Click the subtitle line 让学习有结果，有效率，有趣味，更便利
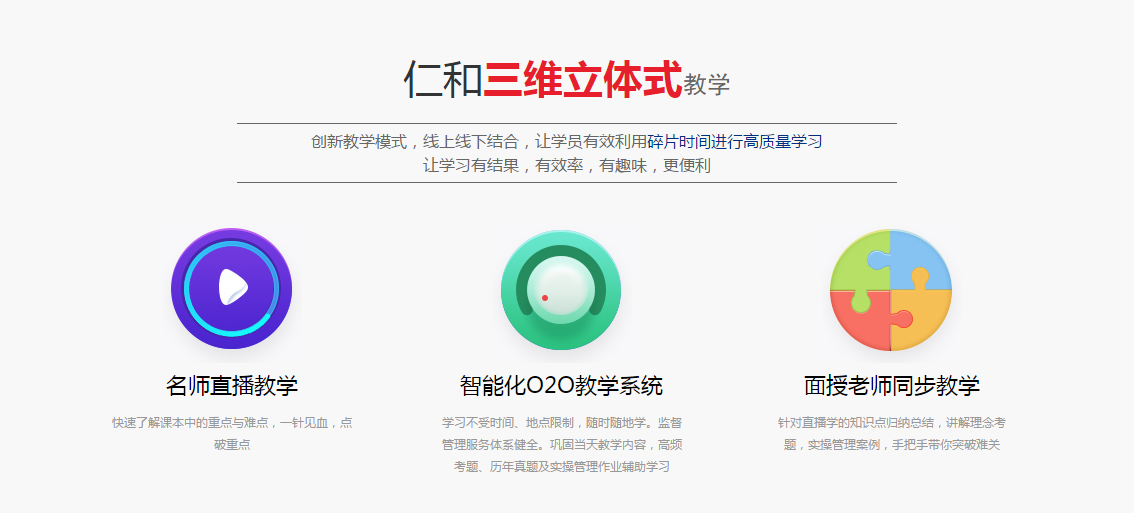 [567, 166]
